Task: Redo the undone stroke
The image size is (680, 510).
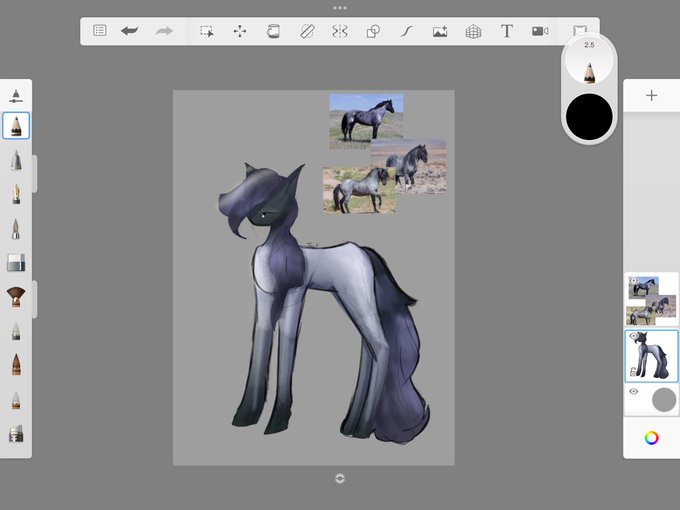Action: click(164, 31)
